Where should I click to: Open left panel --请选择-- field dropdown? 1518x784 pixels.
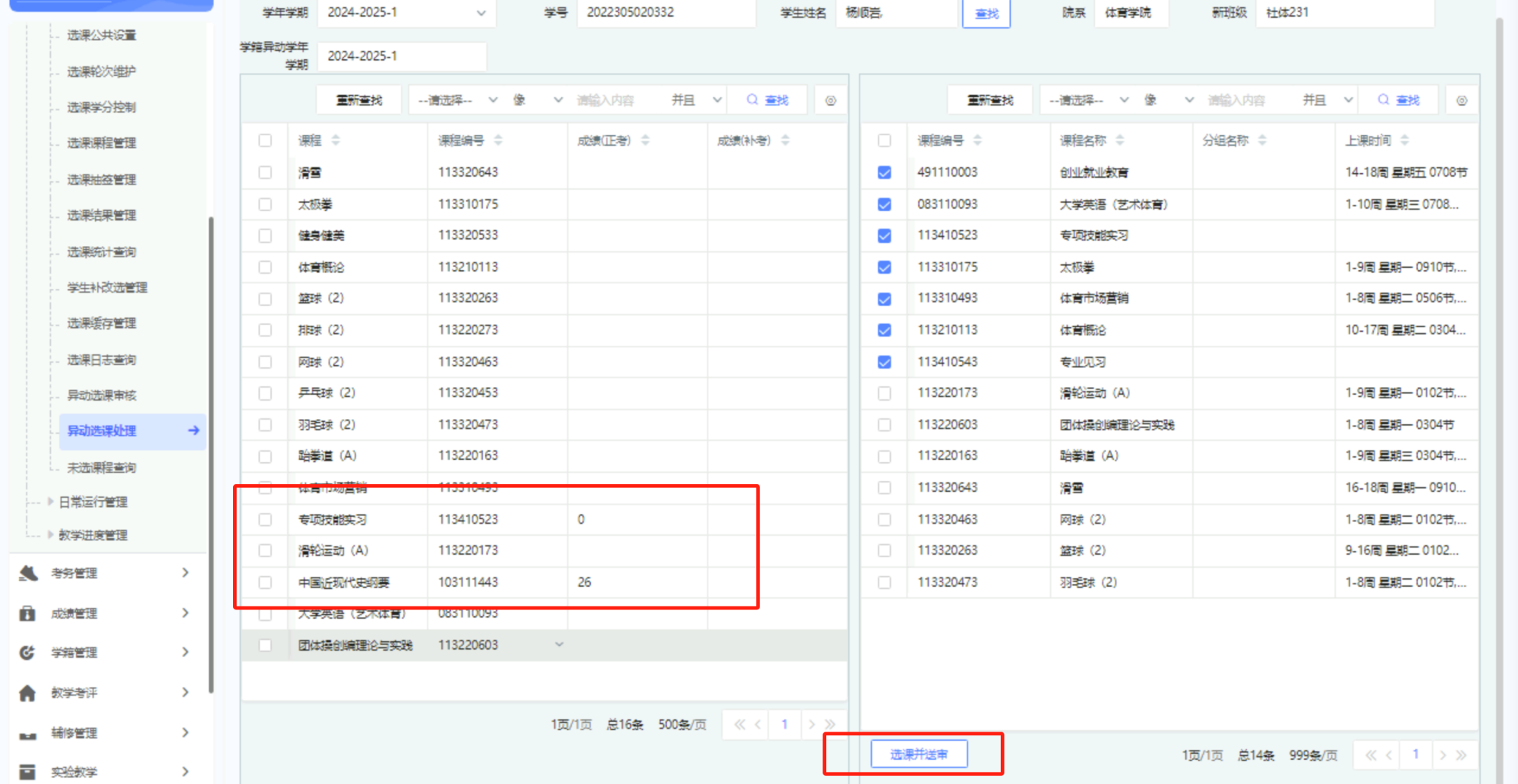pos(457,100)
